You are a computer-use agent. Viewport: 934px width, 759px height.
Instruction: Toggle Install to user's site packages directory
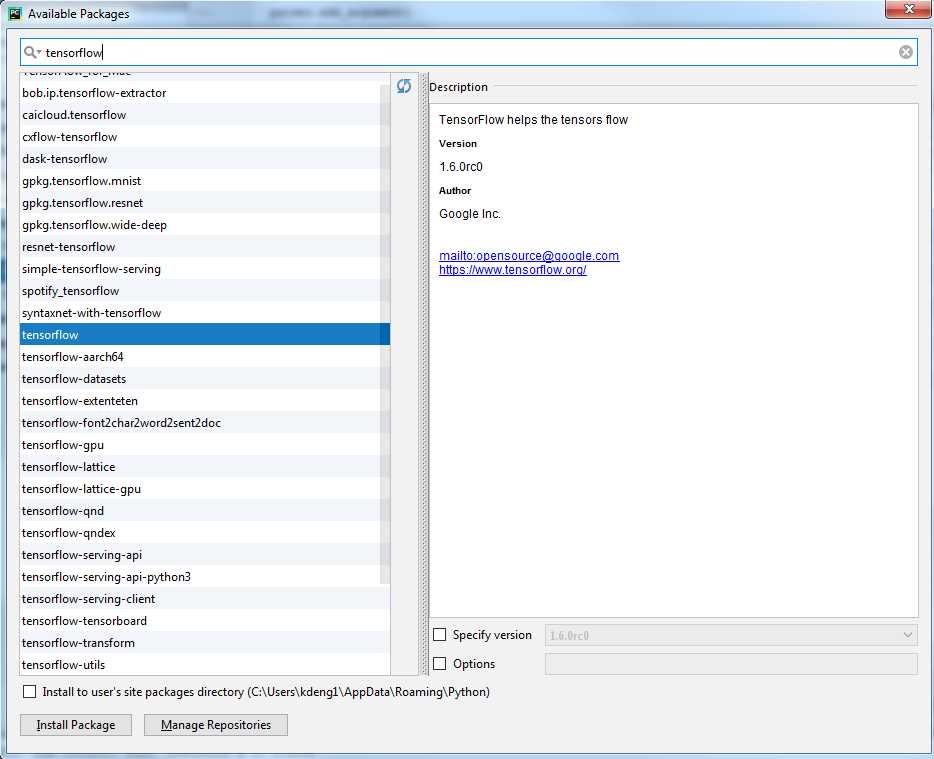(x=29, y=692)
